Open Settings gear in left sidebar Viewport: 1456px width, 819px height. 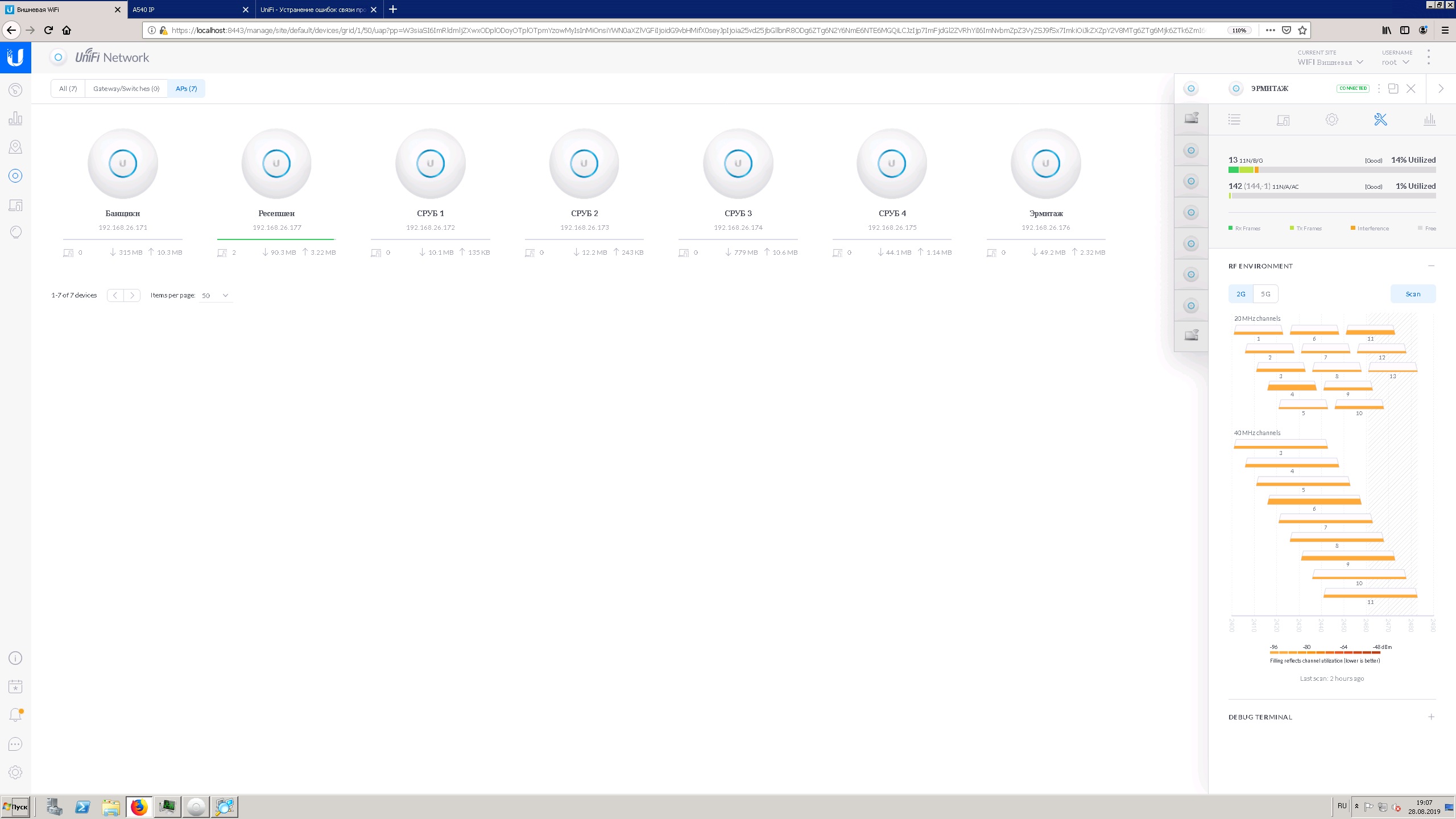tap(15, 772)
